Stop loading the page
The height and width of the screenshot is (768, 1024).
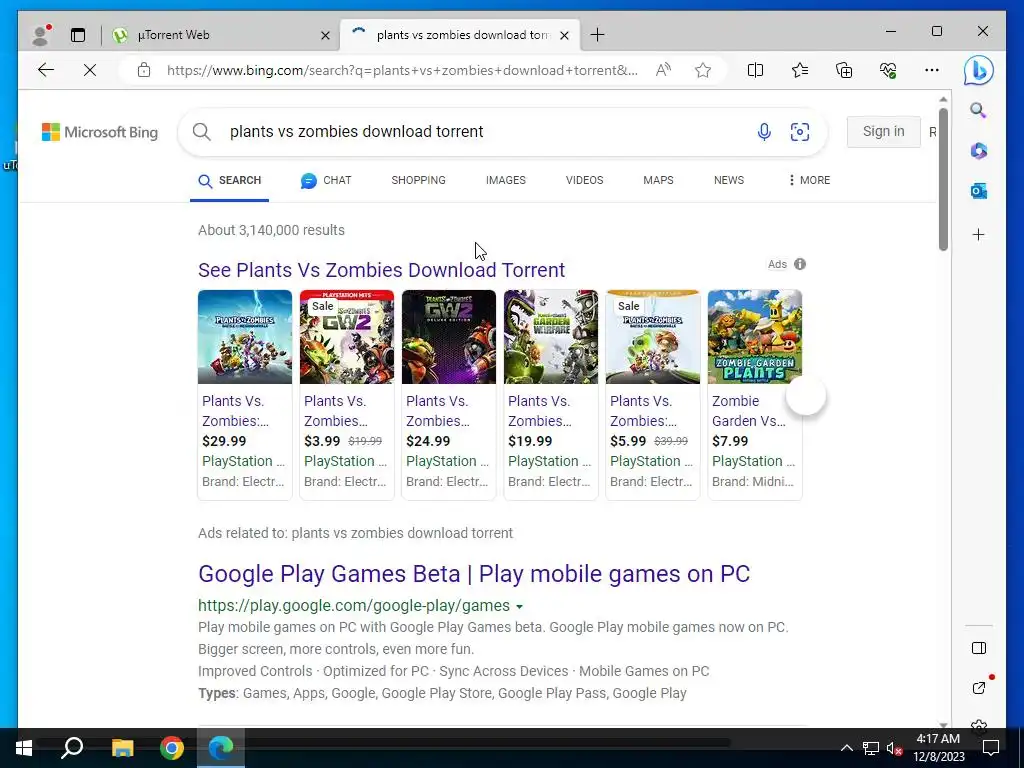[x=90, y=70]
